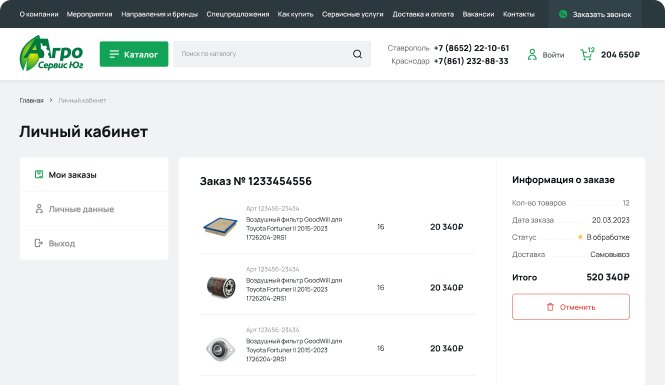Click the search magnifier icon
This screenshot has width=665, height=385.
[358, 54]
